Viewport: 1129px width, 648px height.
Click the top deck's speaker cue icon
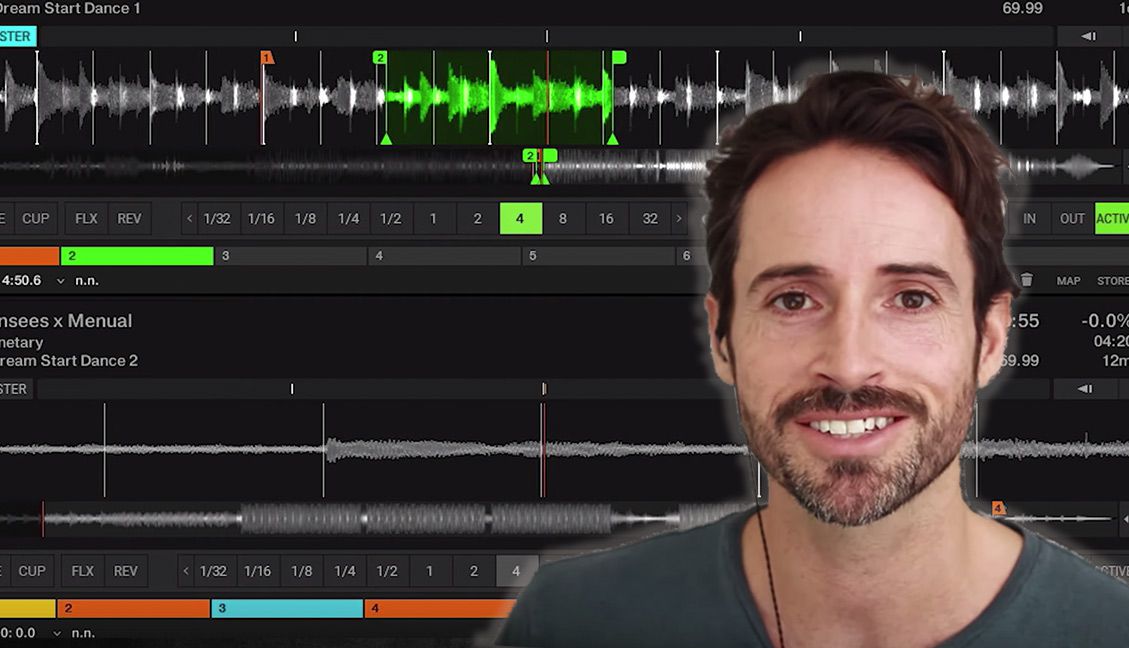pos(1088,37)
